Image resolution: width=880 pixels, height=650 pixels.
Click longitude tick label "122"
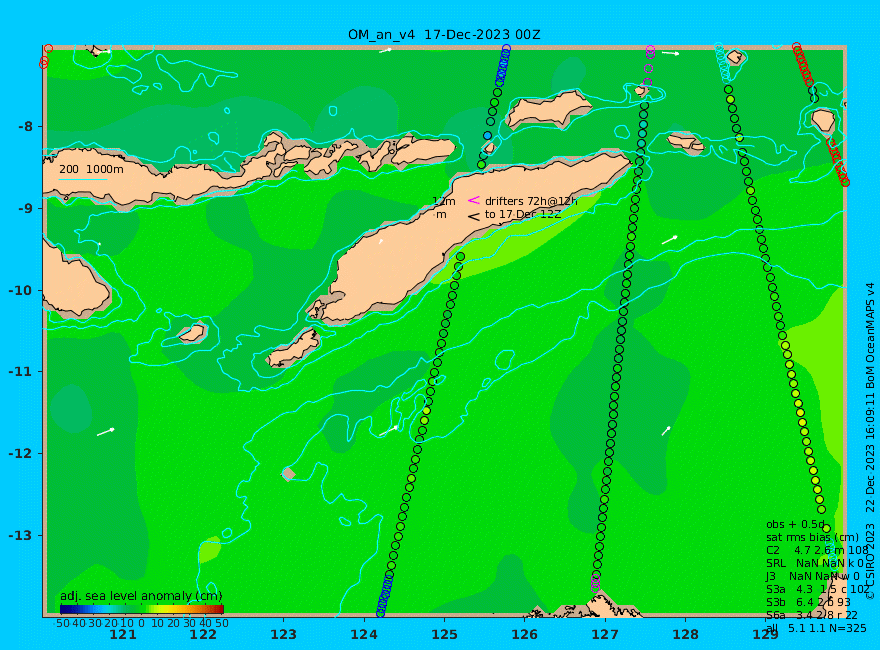coord(203,634)
